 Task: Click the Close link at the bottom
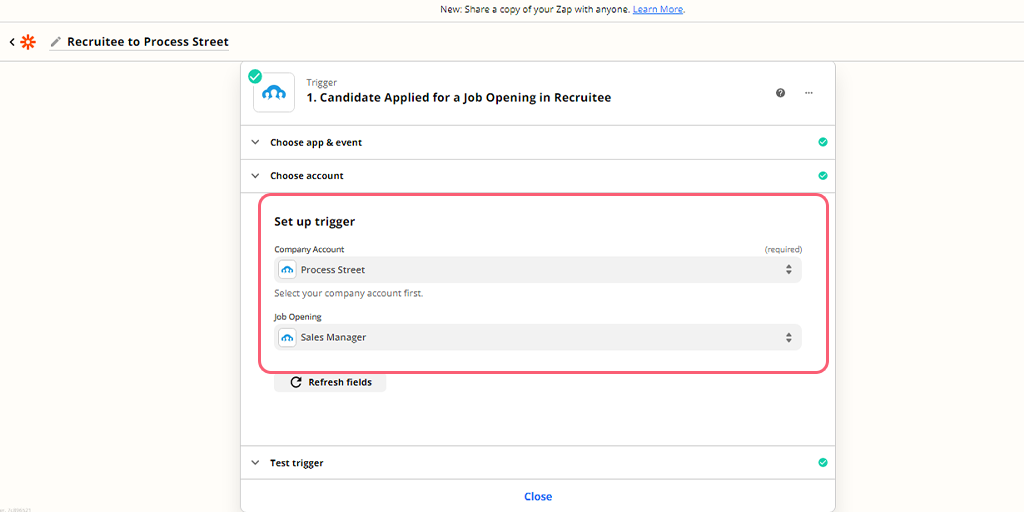(x=538, y=496)
